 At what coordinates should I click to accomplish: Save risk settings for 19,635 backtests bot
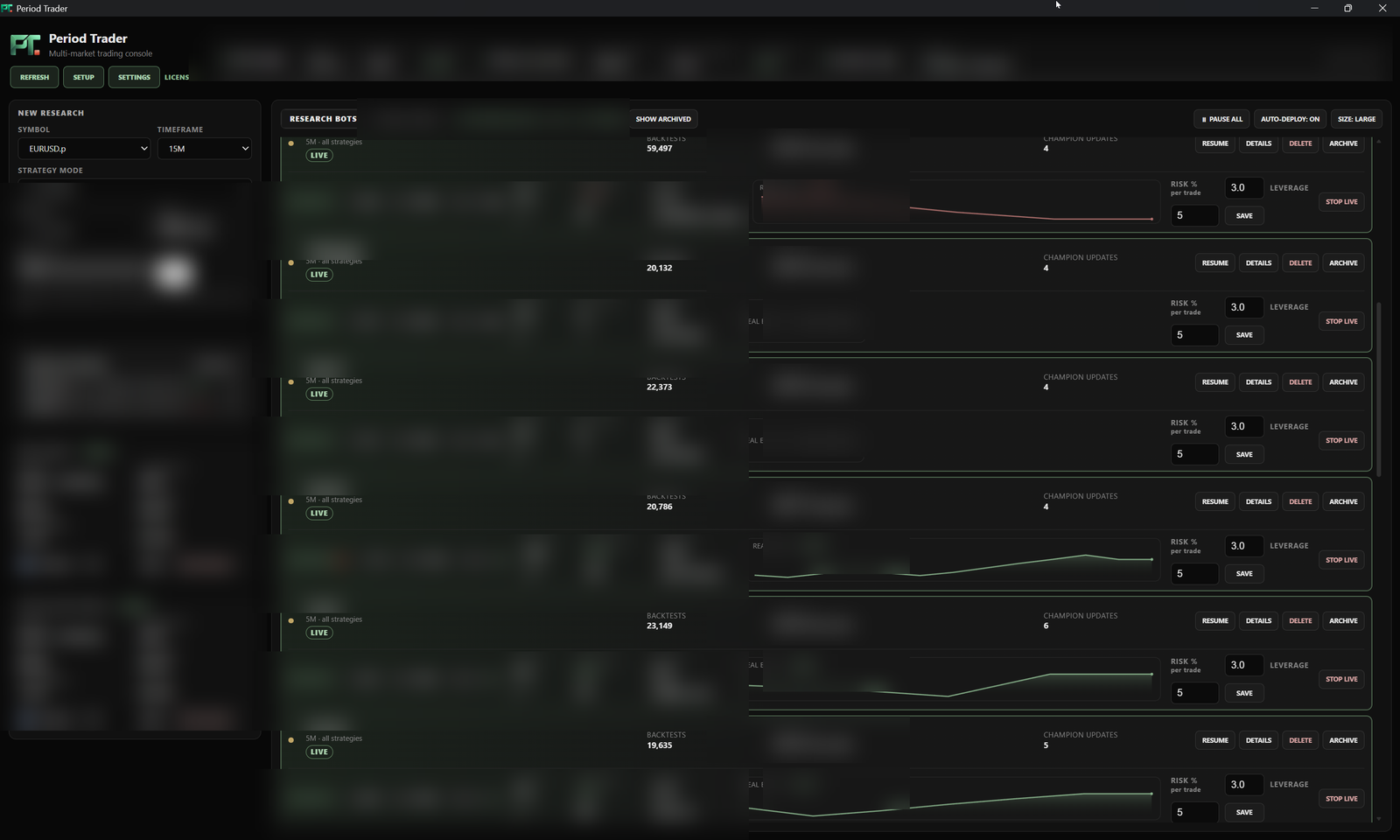click(x=1244, y=813)
